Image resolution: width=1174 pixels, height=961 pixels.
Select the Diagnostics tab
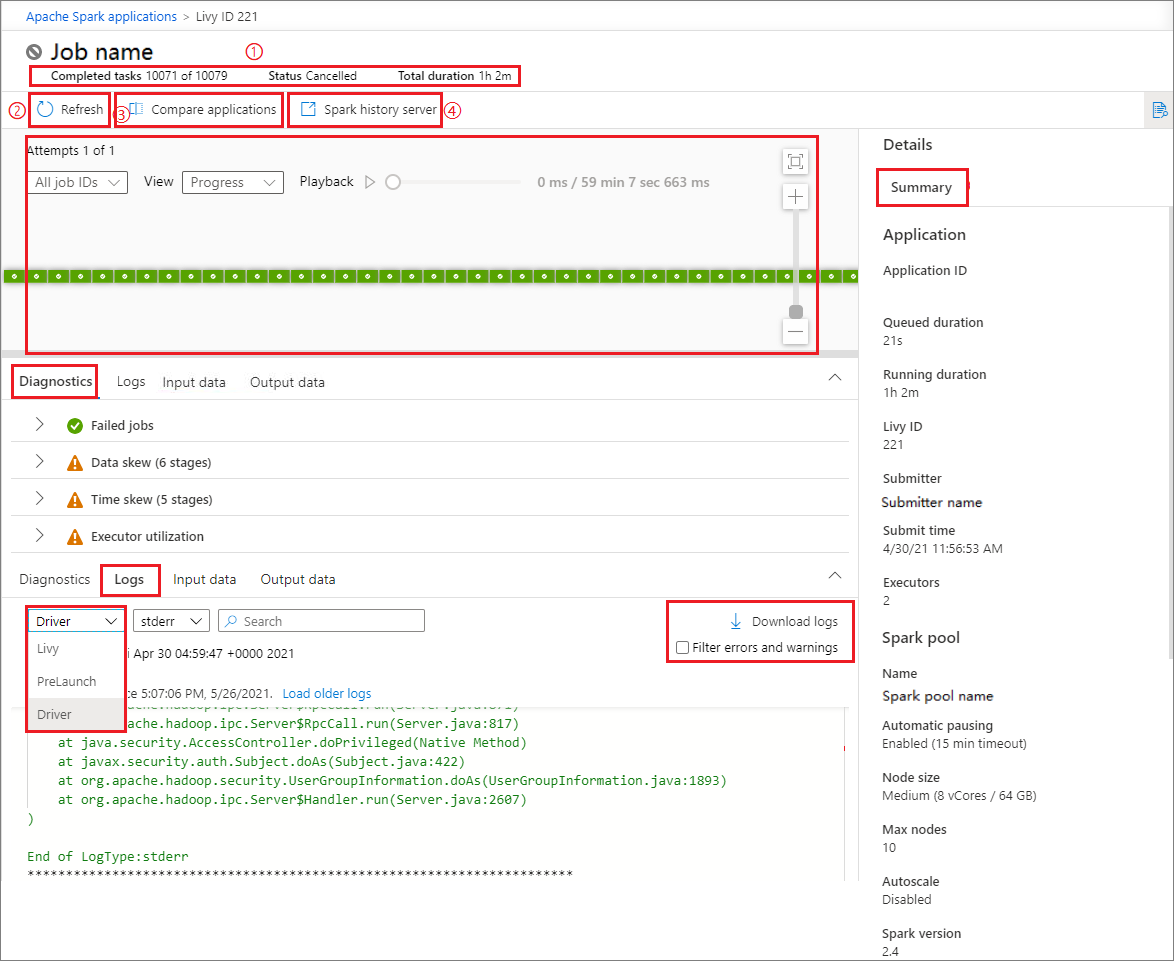pos(54,382)
